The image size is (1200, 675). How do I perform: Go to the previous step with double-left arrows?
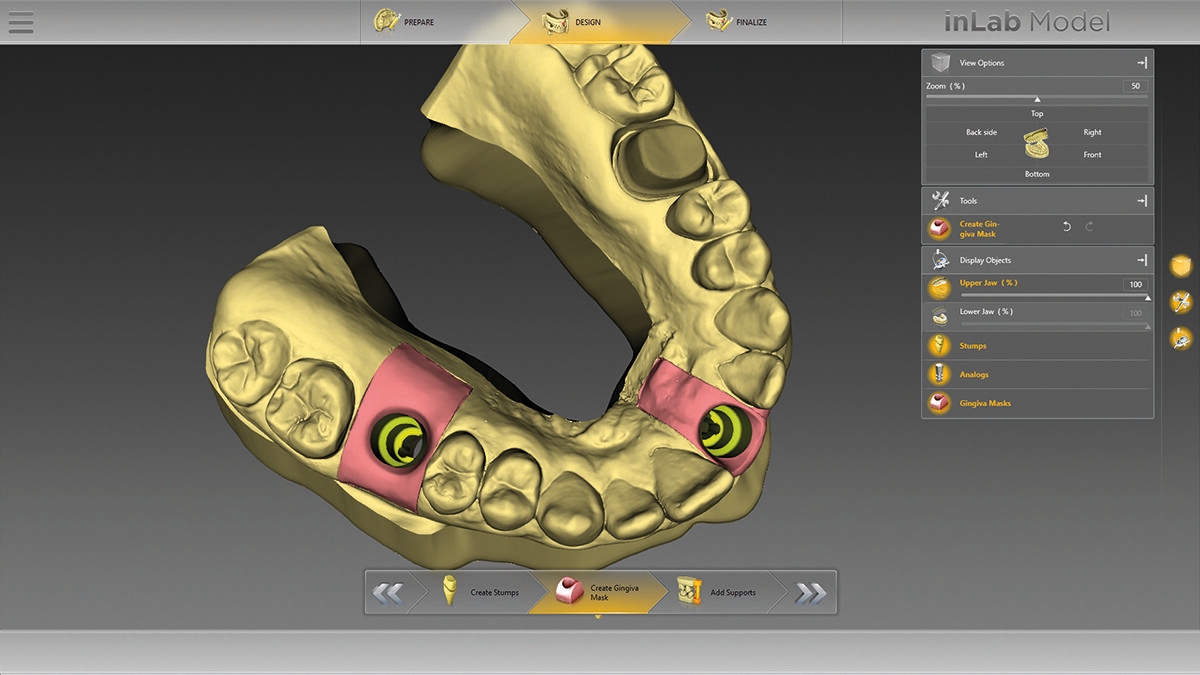pos(388,593)
